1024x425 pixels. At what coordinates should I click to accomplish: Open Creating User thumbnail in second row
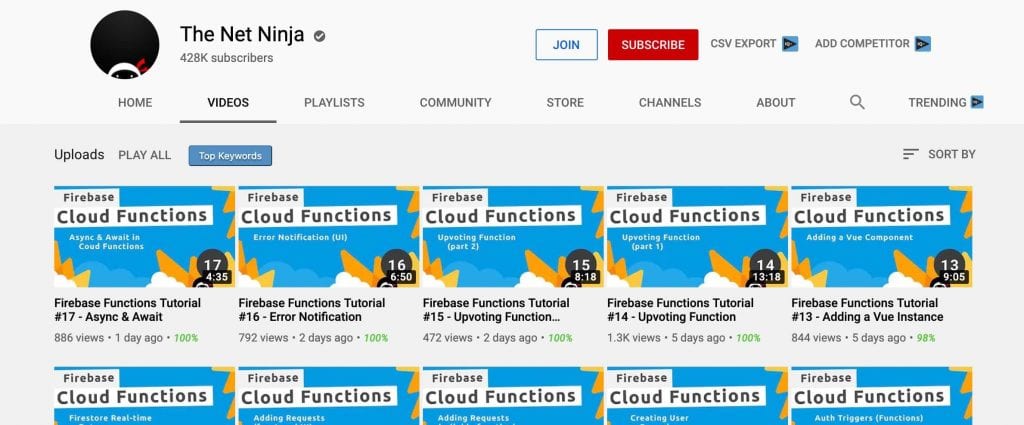(697, 396)
